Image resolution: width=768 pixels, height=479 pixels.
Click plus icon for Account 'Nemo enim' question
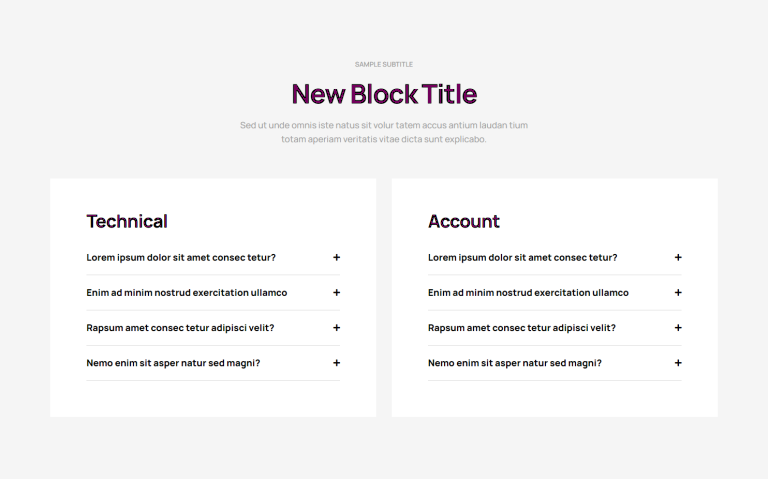pyautogui.click(x=678, y=363)
